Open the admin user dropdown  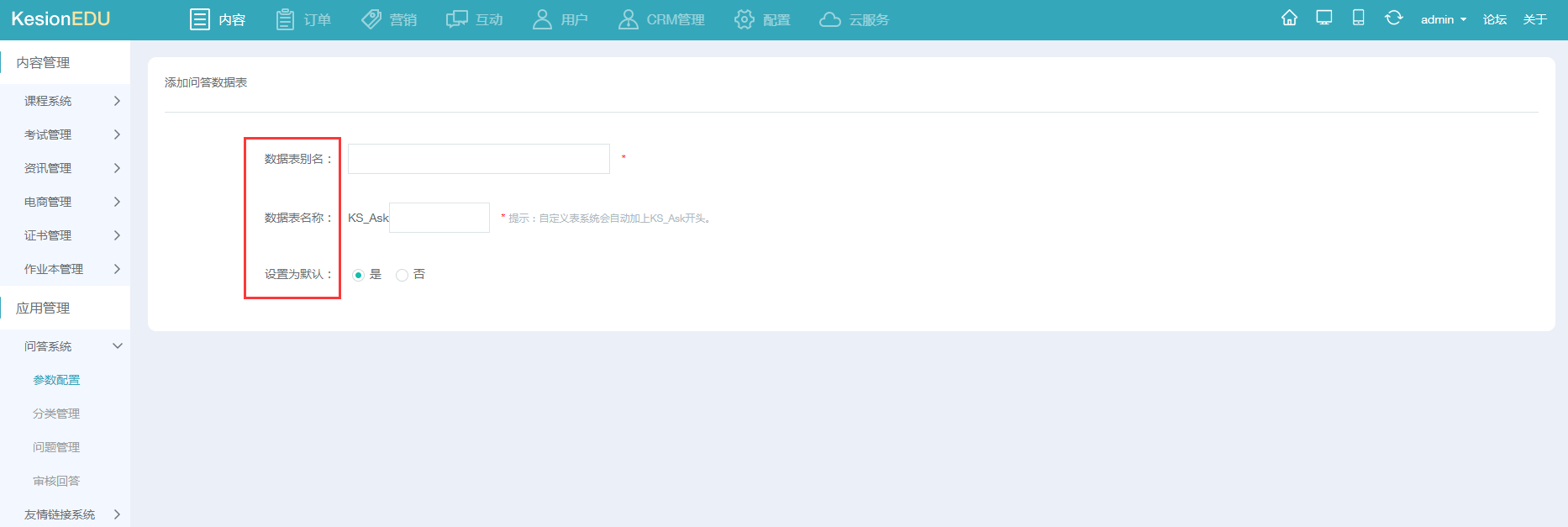click(x=1443, y=19)
